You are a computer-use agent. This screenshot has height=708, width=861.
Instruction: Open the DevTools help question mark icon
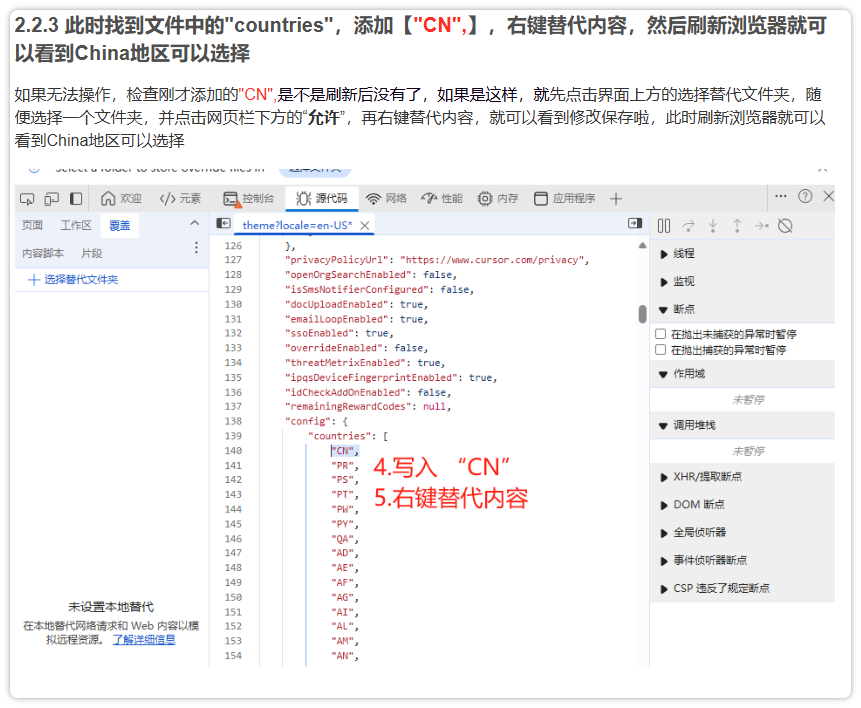[x=805, y=197]
